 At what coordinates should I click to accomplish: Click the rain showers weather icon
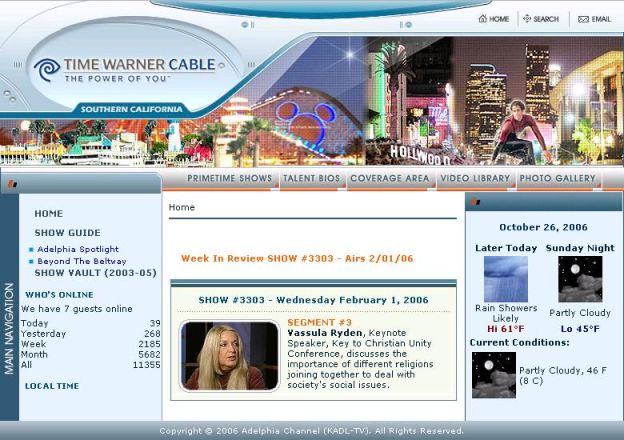tap(505, 279)
